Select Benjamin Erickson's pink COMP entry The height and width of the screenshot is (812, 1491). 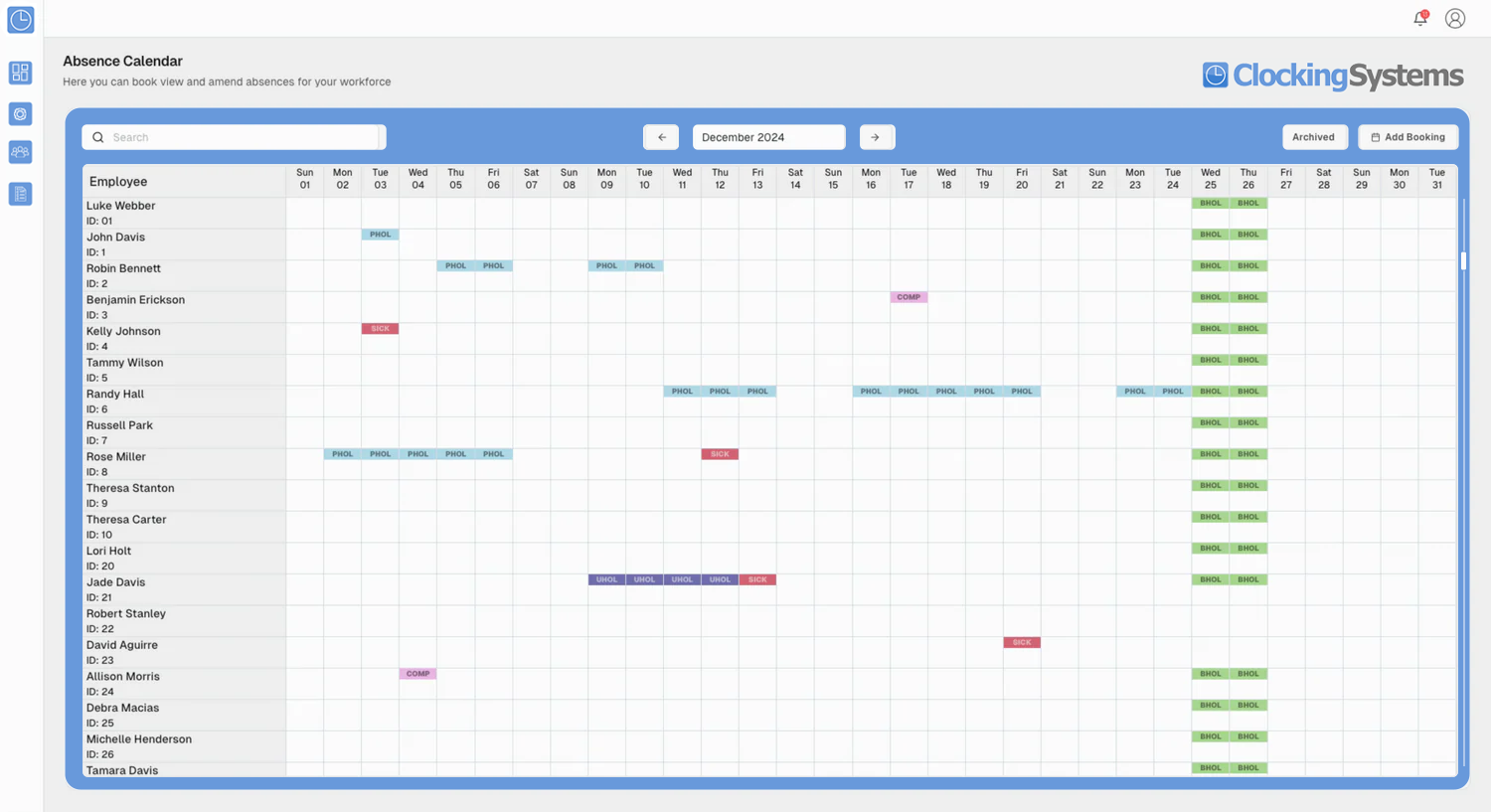[x=909, y=297]
